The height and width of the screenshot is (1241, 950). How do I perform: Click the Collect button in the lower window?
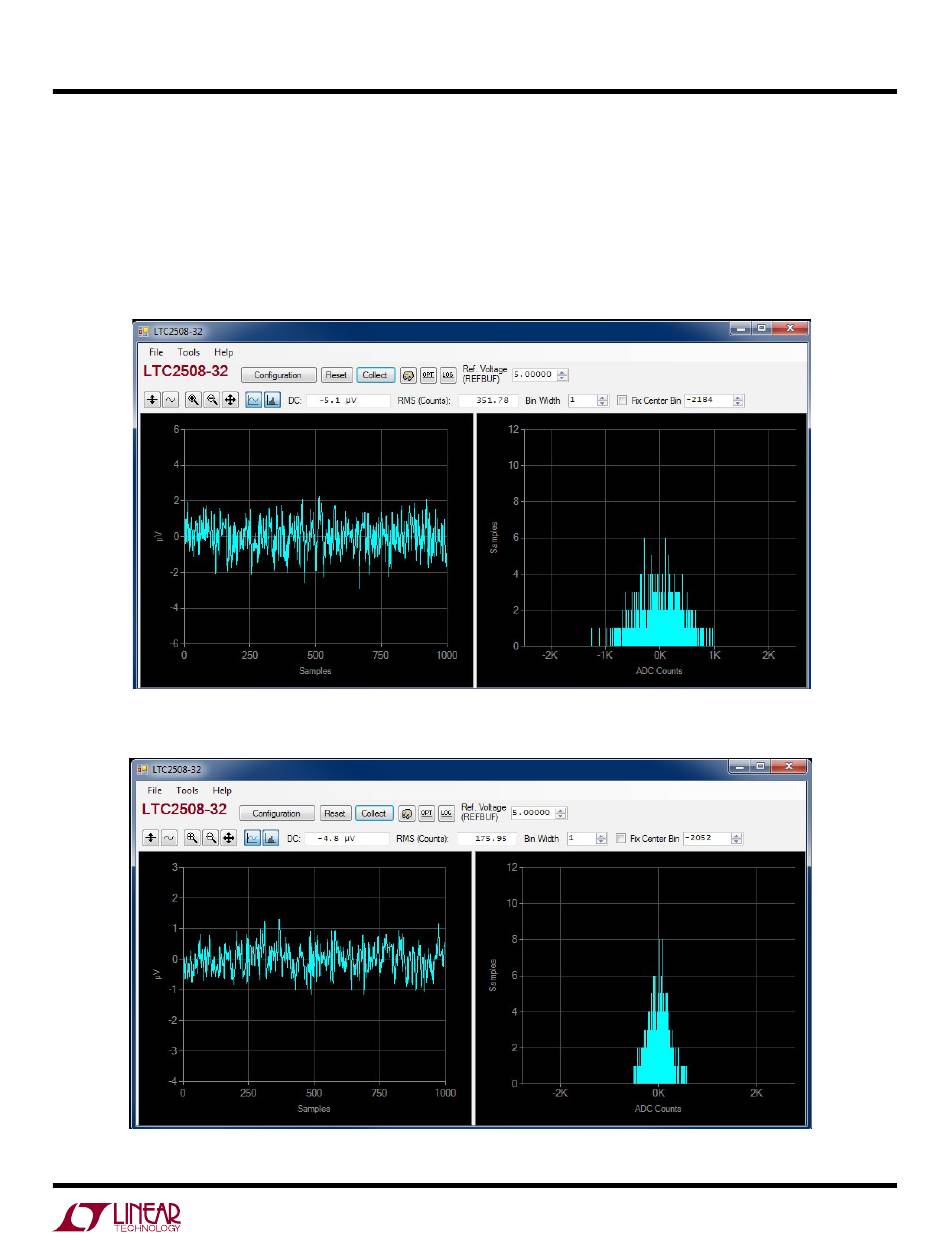[x=374, y=813]
